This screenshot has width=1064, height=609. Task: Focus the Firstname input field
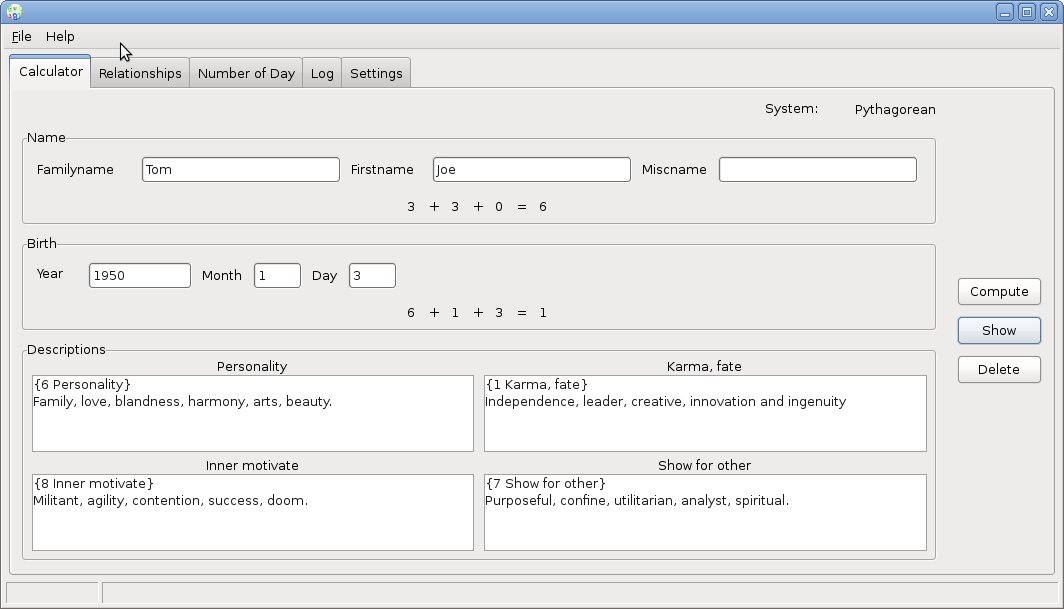click(x=531, y=170)
